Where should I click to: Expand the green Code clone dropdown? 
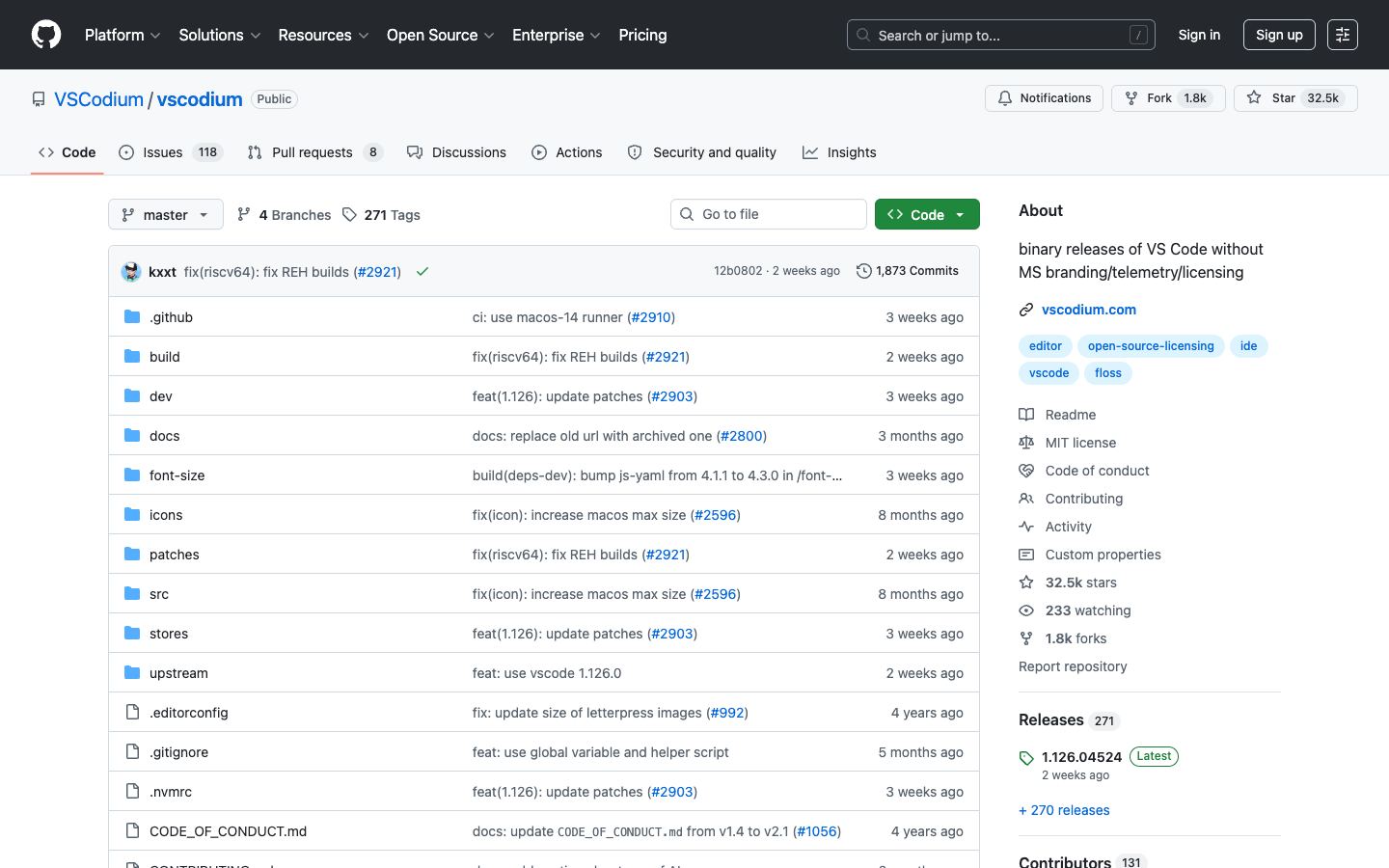pos(927,214)
